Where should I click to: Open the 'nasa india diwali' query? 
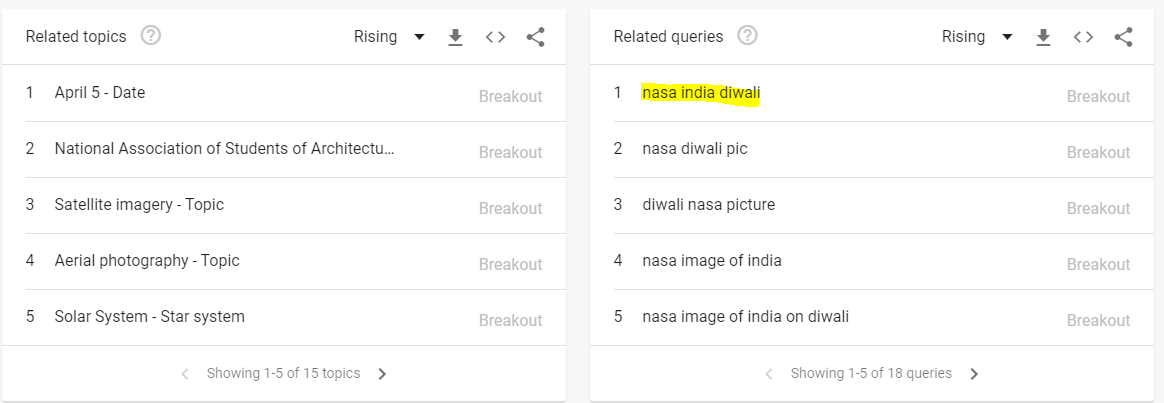[x=872, y=94]
